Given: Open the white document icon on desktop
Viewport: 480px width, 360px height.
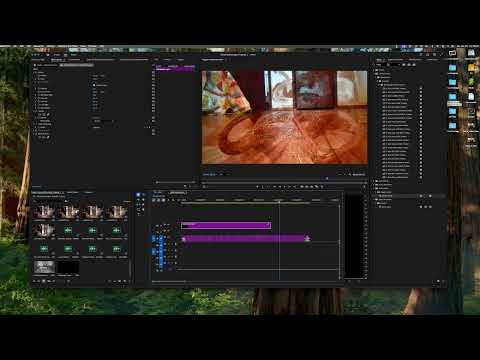Looking at the screenshot, I should (471, 97).
